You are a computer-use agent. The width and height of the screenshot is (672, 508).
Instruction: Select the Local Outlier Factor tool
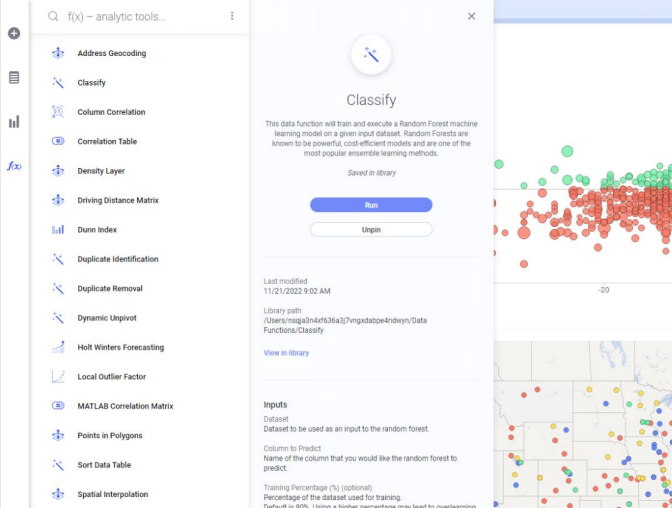(x=112, y=377)
